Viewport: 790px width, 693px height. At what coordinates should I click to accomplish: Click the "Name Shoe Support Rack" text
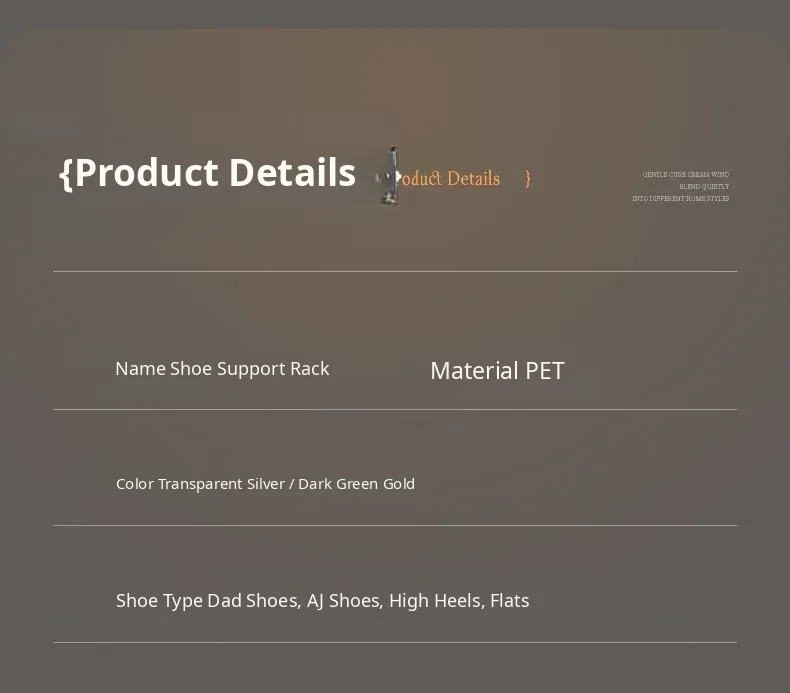(x=222, y=369)
